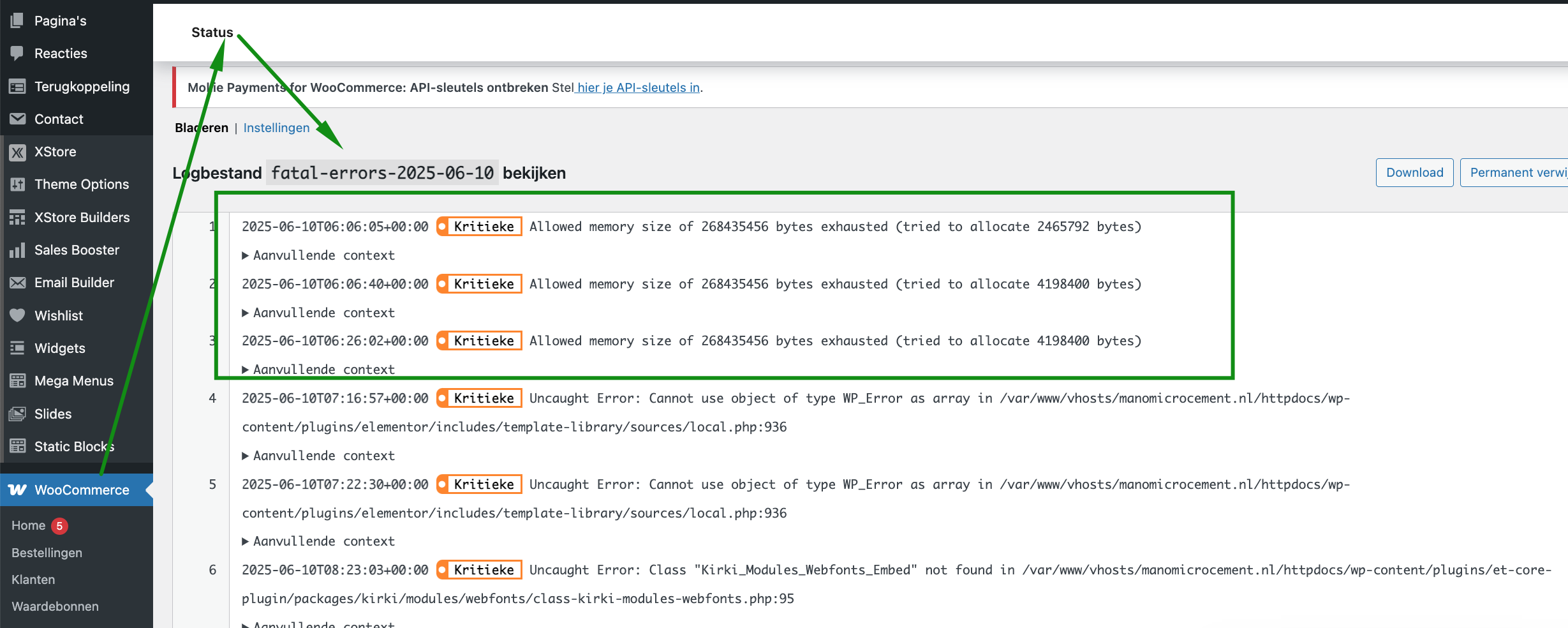Click the Email Builder envelope icon
Image resolution: width=1568 pixels, height=628 pixels.
[17, 283]
